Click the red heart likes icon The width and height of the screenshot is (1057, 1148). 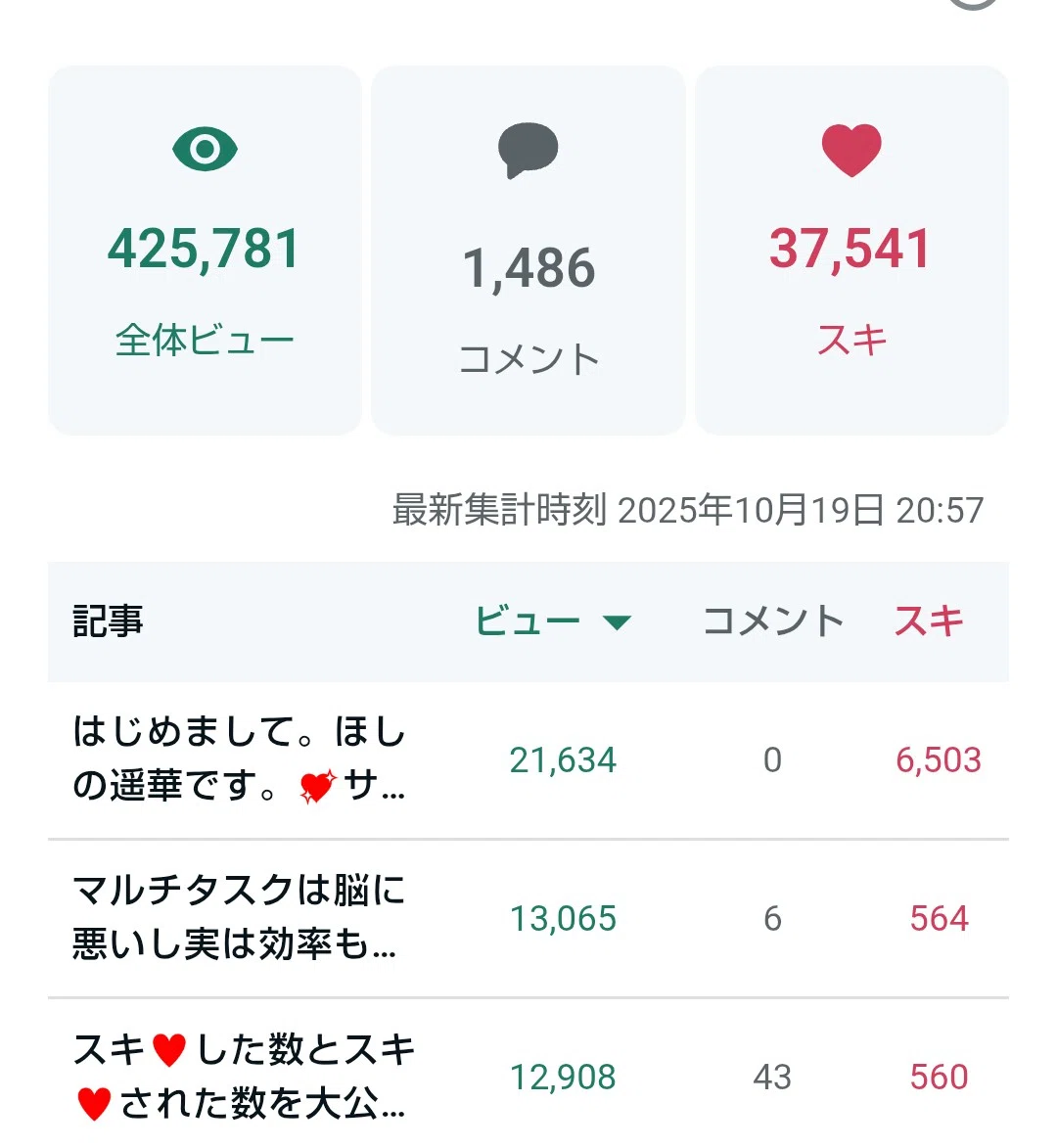851,150
